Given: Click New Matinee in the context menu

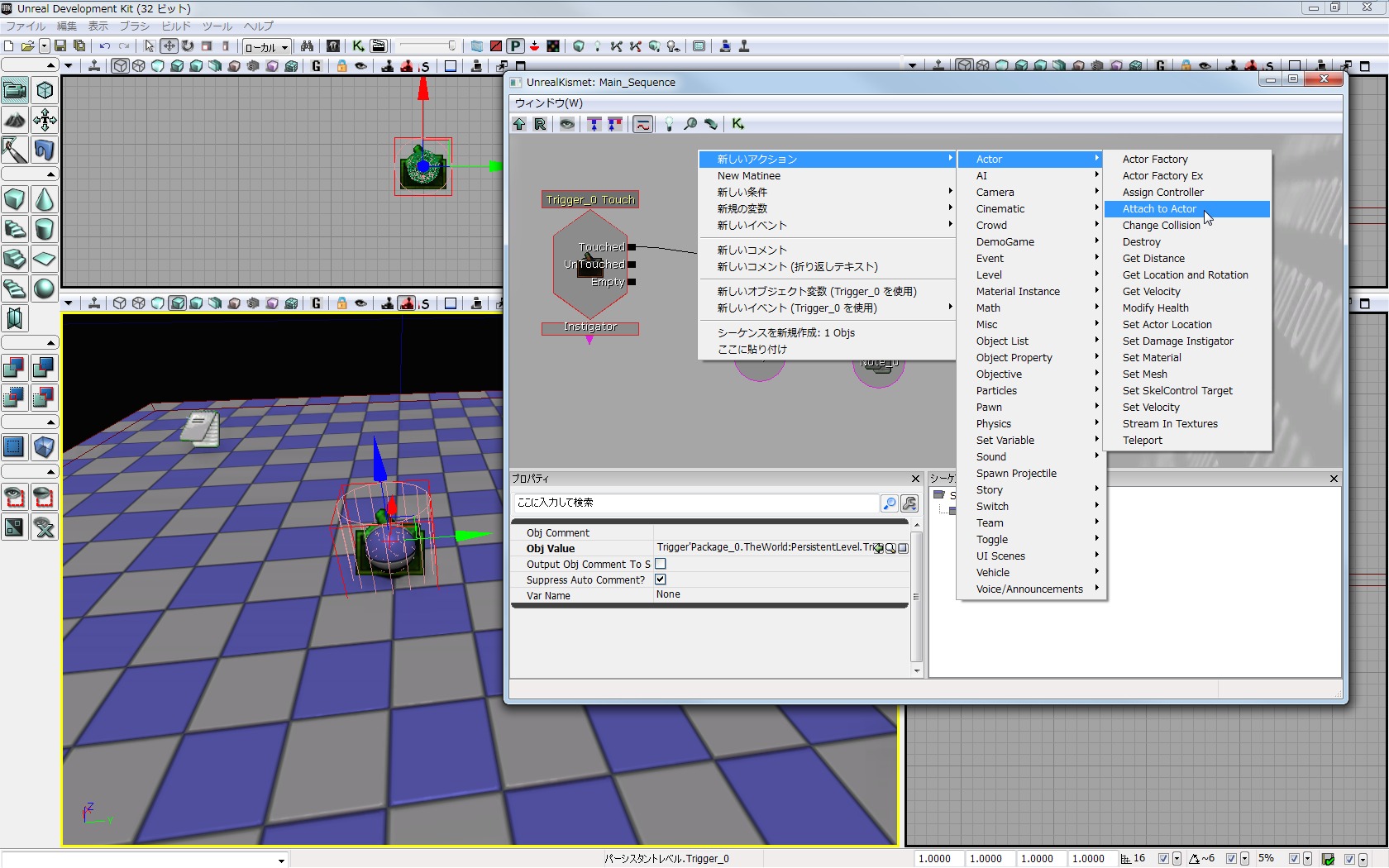Looking at the screenshot, I should (749, 175).
